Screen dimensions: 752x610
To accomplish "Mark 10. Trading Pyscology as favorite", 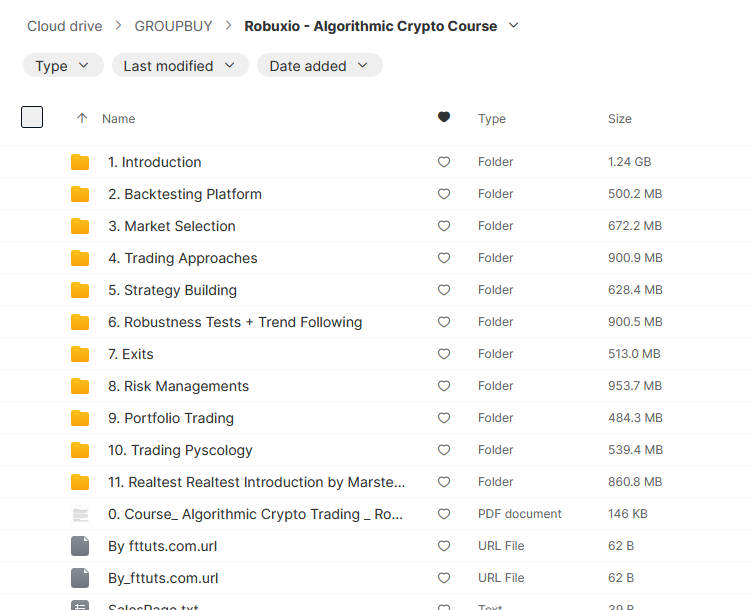I will [444, 450].
